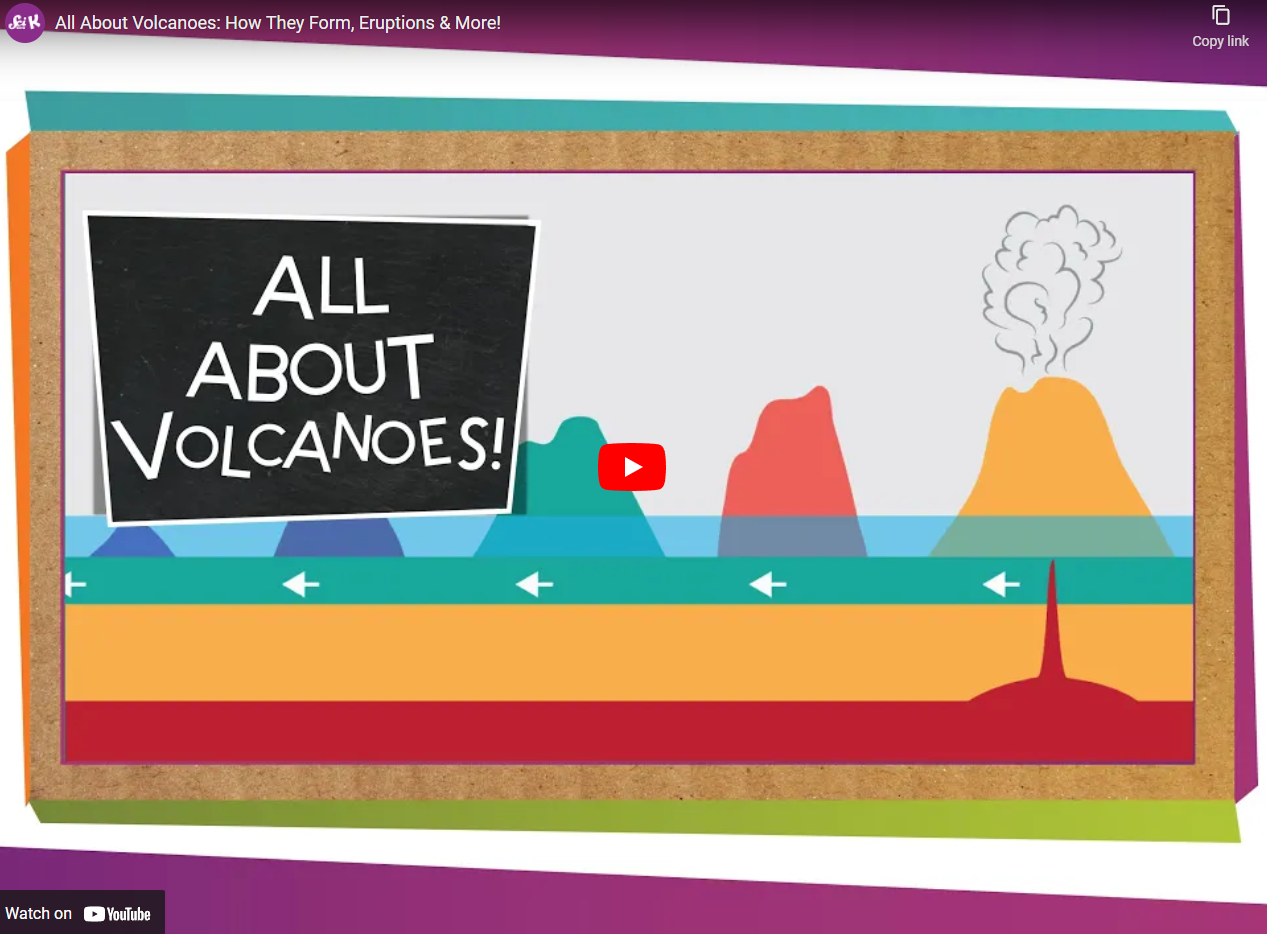Play the volcano video with the red play button
Screen dimensions: 1267x934
click(632, 467)
